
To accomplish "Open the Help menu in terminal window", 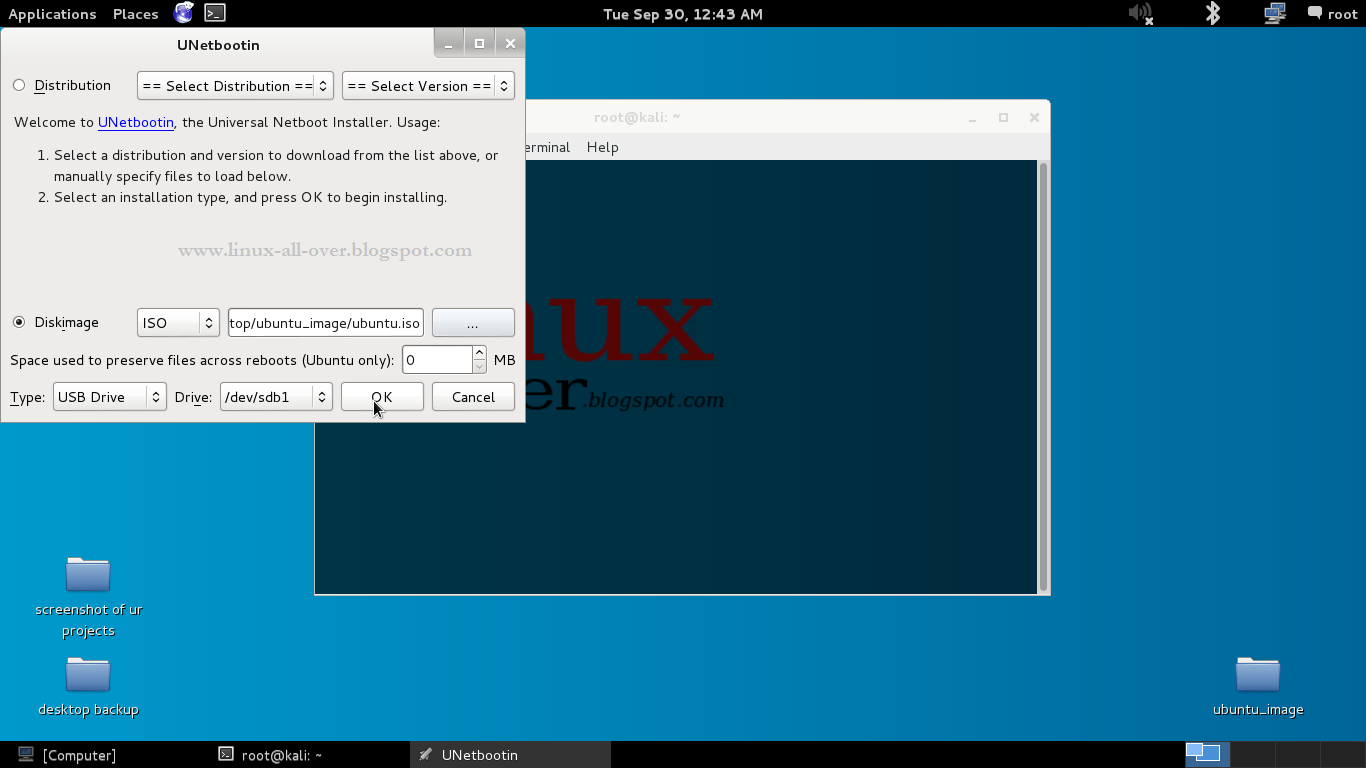I will pyautogui.click(x=603, y=147).
